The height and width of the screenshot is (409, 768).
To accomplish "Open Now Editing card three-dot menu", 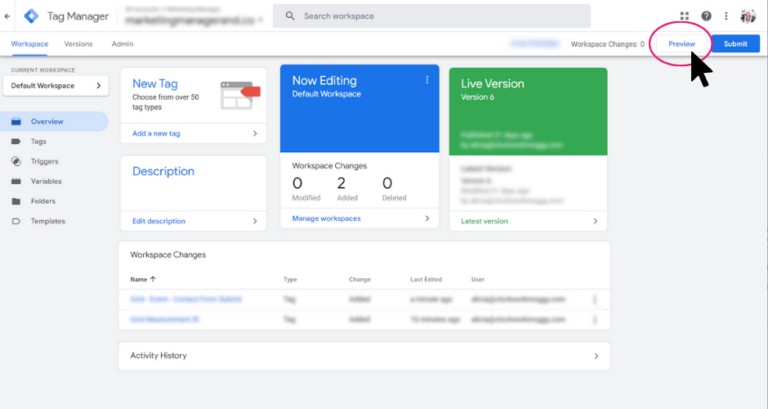I will 427,80.
